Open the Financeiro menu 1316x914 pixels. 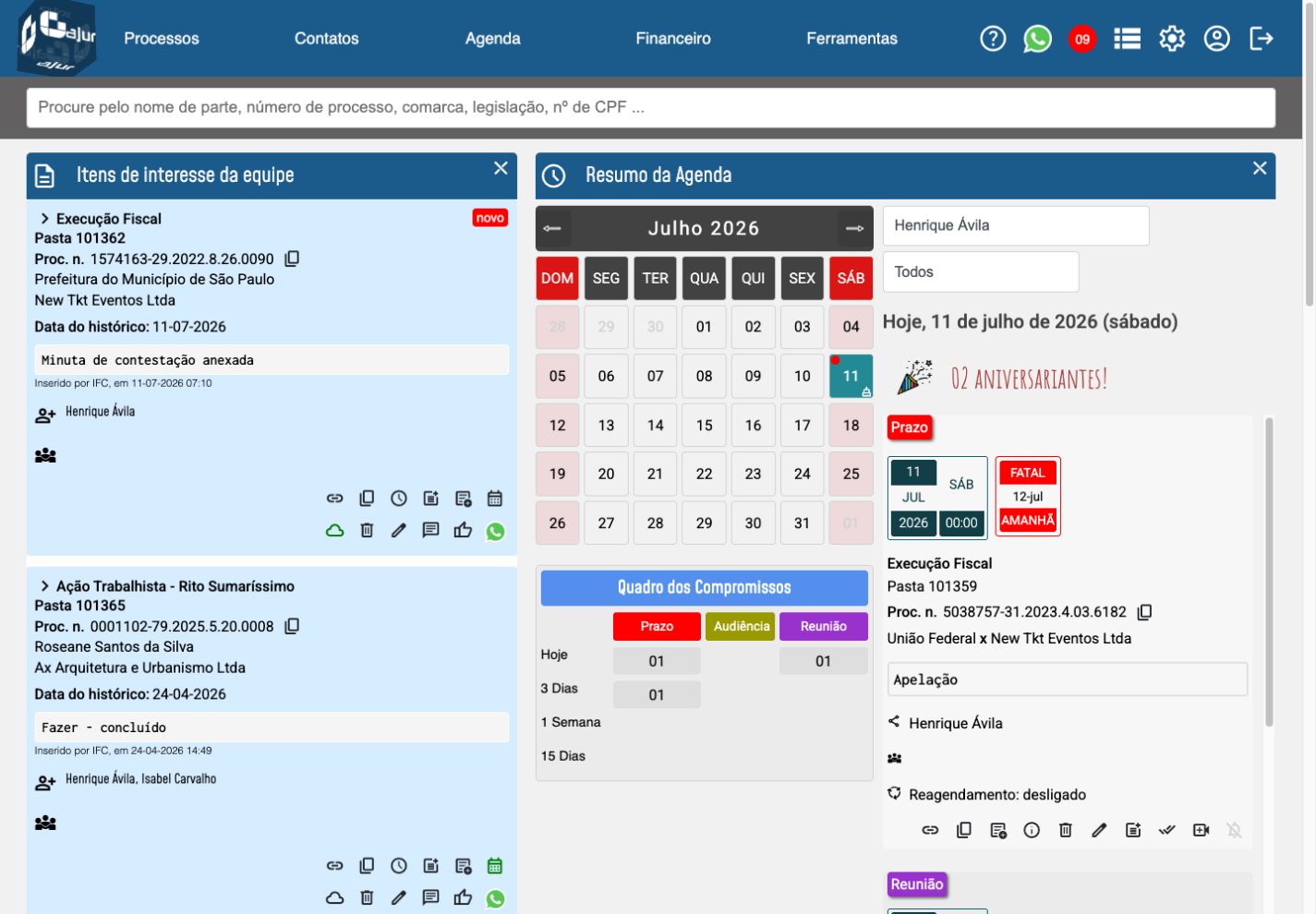coord(673,39)
